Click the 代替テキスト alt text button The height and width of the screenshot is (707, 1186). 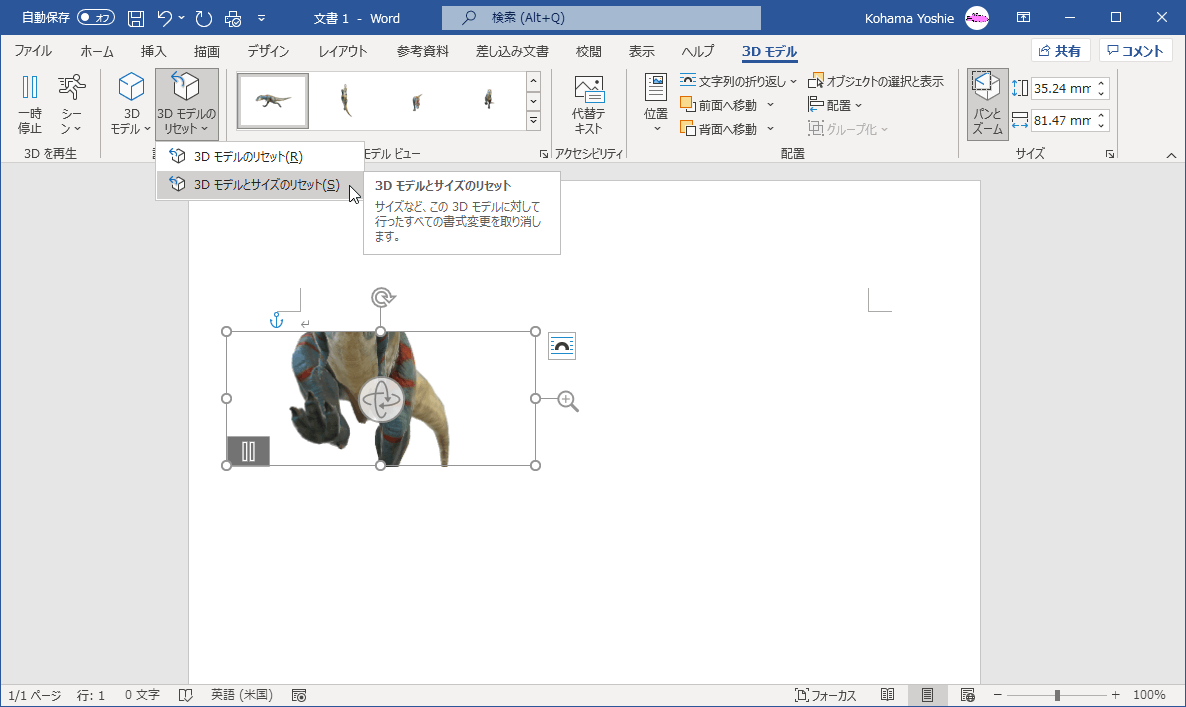coord(588,104)
